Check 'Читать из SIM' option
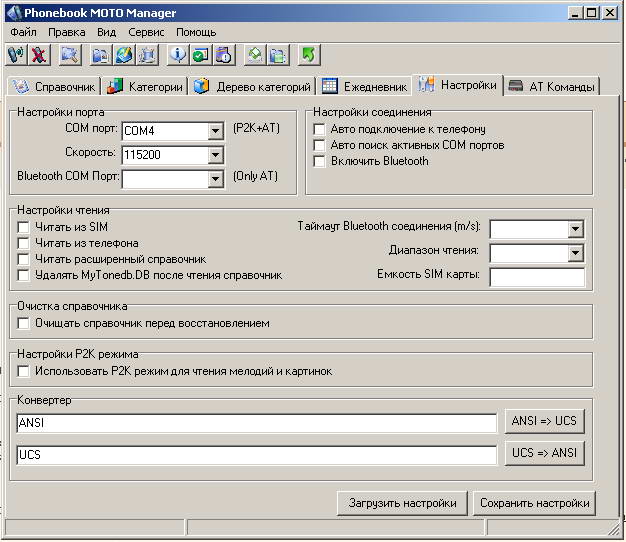Viewport: 626px width, 542px height. point(24,227)
